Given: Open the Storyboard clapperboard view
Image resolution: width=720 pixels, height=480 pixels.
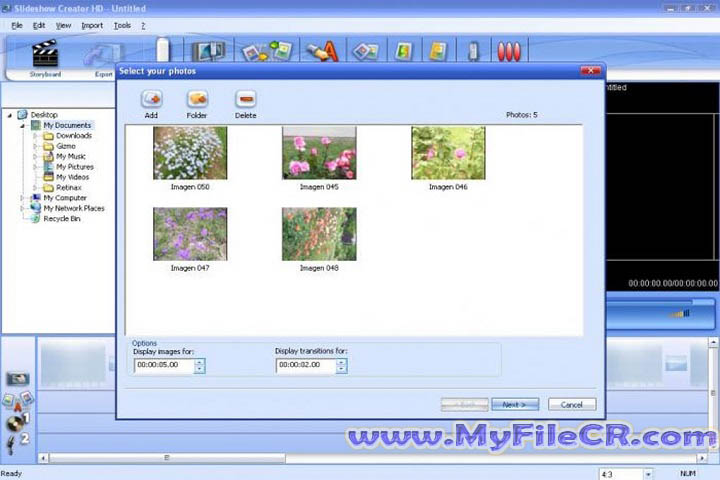Looking at the screenshot, I should pyautogui.click(x=45, y=53).
